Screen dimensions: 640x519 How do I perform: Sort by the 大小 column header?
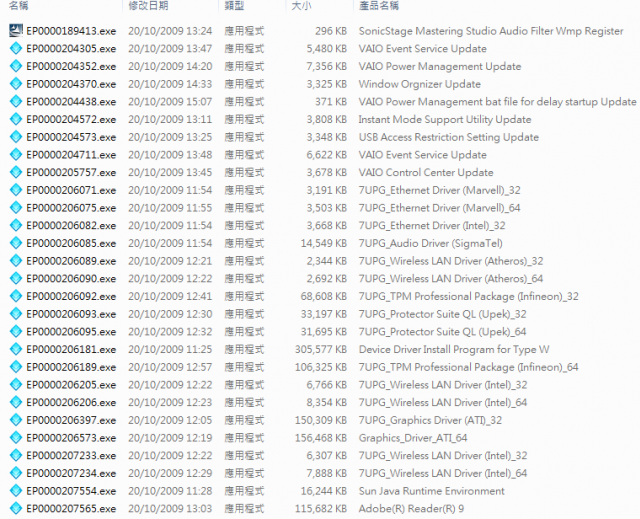pyautogui.click(x=301, y=5)
